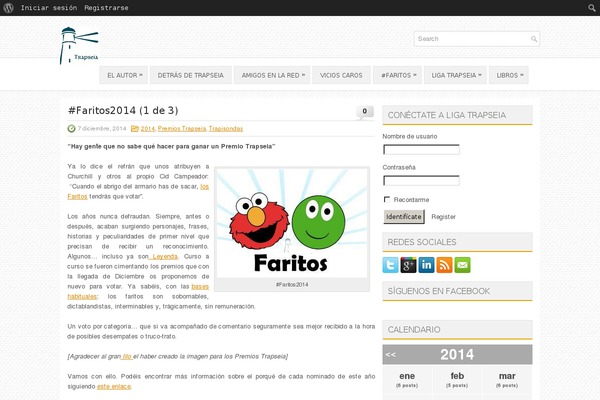Follow the 'los Faritos' link
600x400 pixels.
[77, 196]
